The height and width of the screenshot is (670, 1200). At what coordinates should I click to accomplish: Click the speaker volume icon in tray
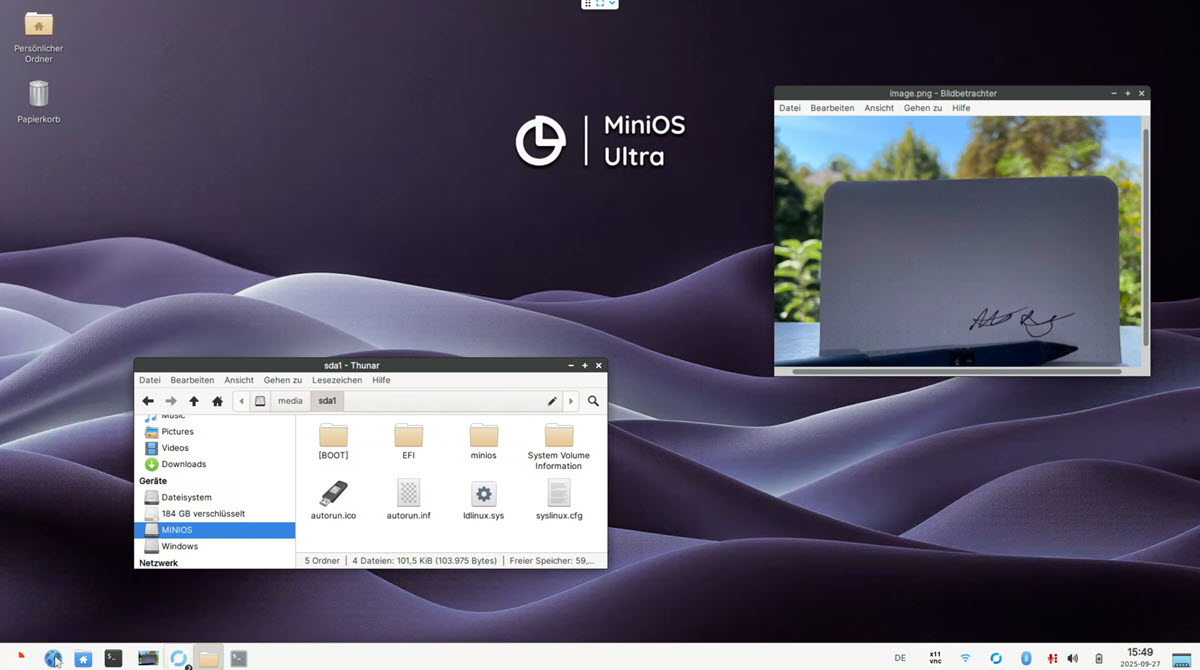1072,658
